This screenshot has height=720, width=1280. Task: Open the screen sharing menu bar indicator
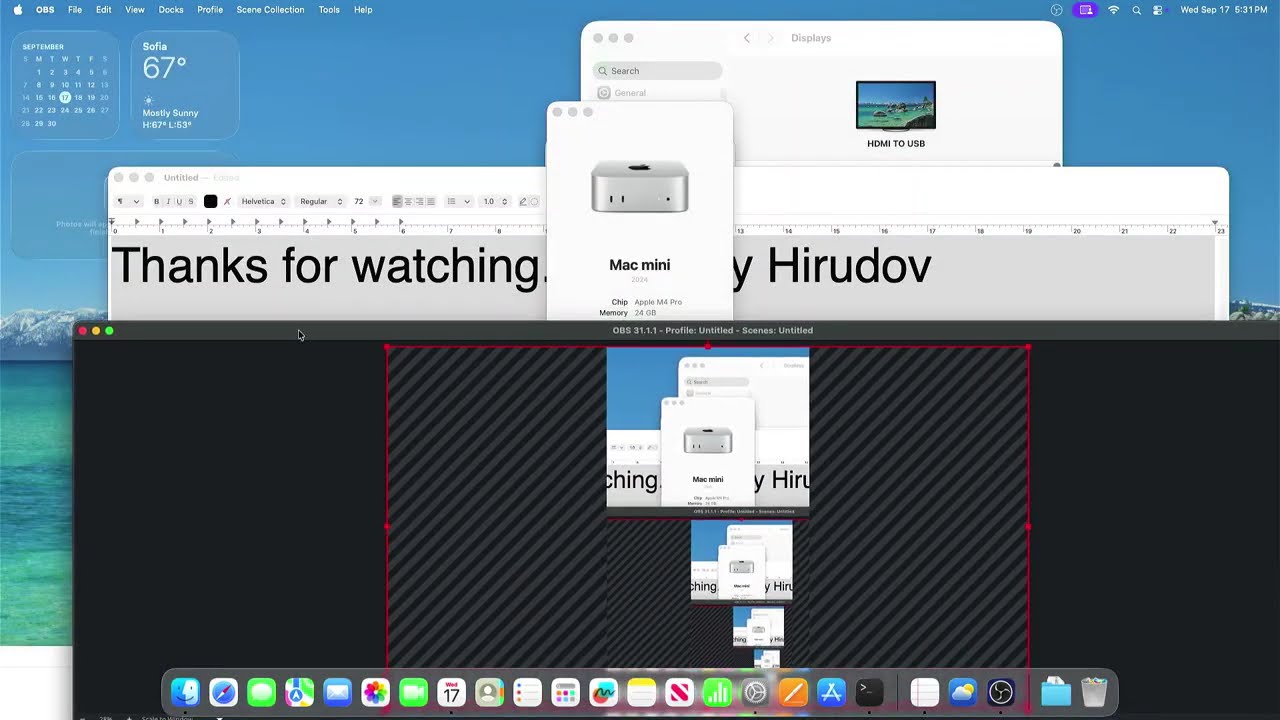[1085, 10]
